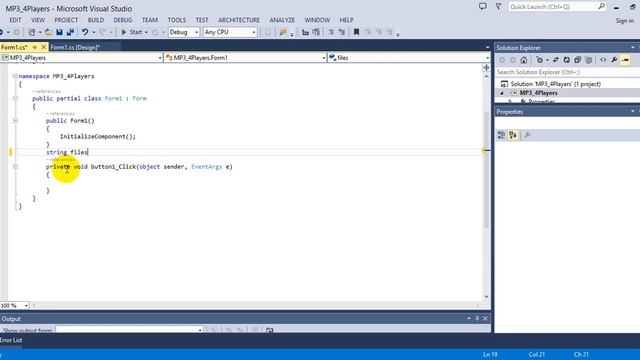This screenshot has height=360, width=640.
Task: Close the Form1.cs tab
Action: tap(44, 47)
